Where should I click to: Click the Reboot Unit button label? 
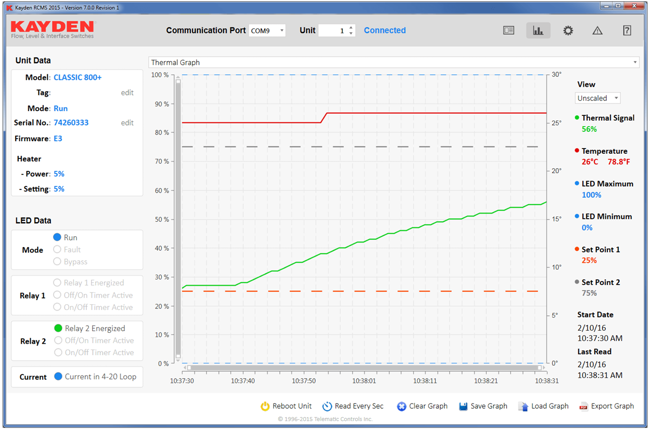[x=292, y=406]
